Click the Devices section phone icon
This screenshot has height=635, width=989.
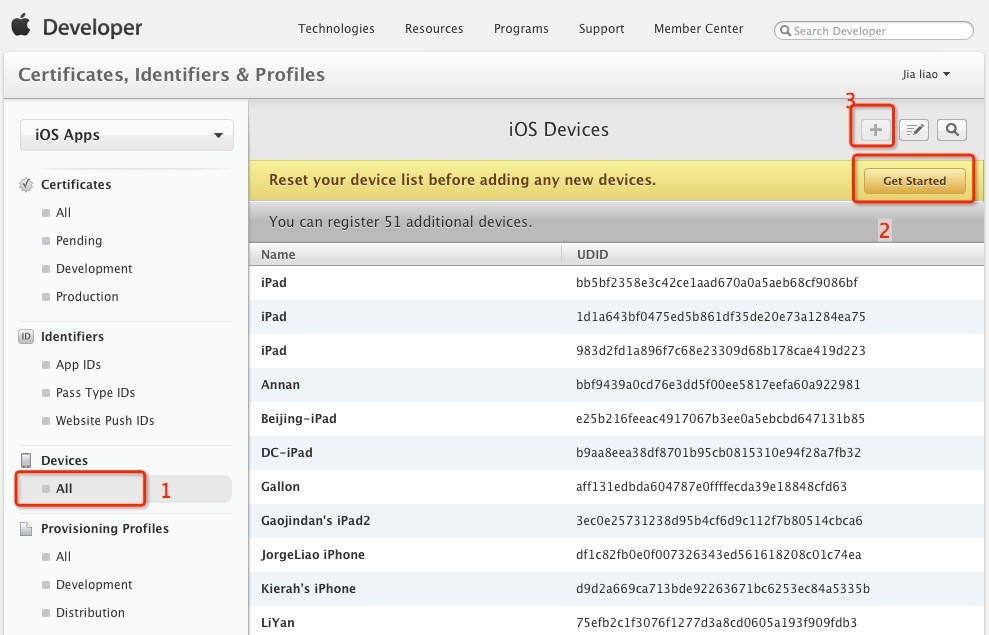[x=26, y=460]
